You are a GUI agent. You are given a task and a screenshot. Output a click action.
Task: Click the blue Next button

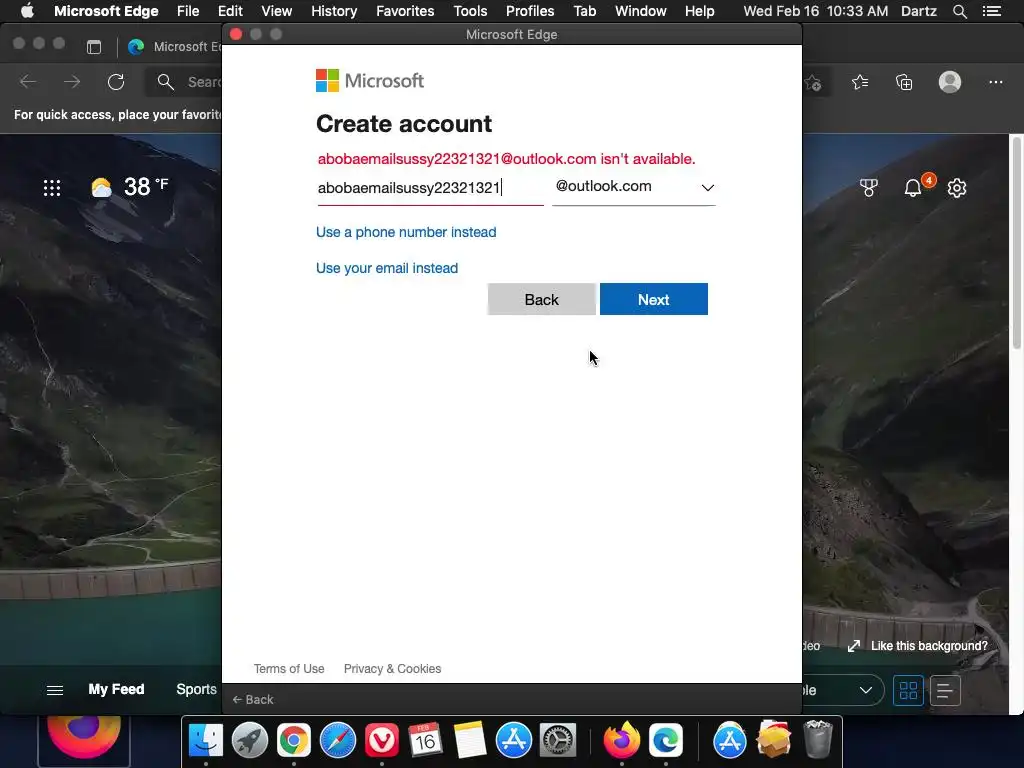(x=654, y=299)
